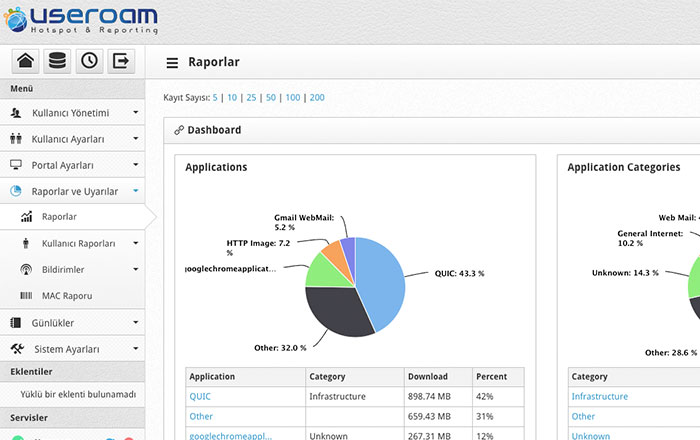Screen dimensions: 700x440
Task: Select Raporlar submenu item
Action: pyautogui.click(x=72, y=217)
